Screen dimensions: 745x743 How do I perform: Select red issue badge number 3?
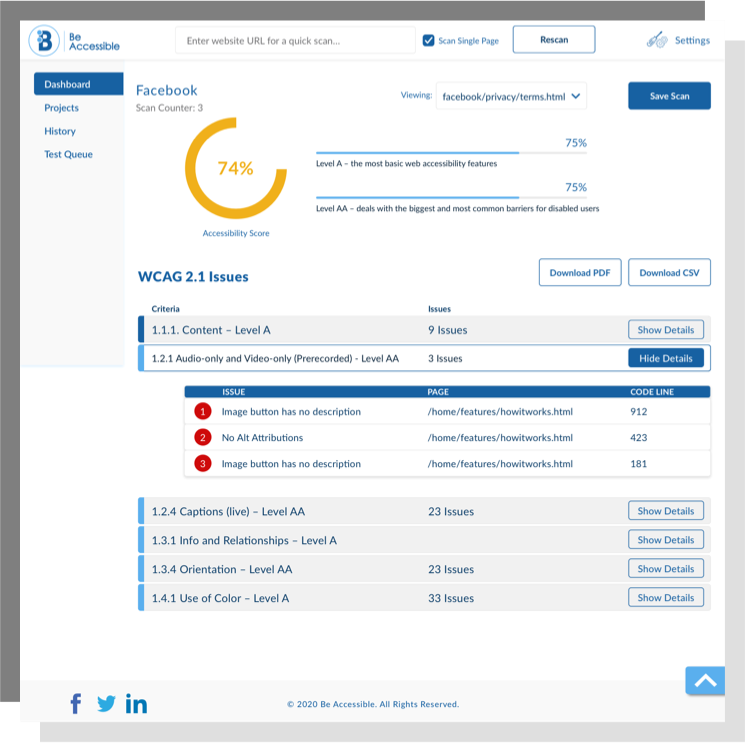click(x=203, y=464)
